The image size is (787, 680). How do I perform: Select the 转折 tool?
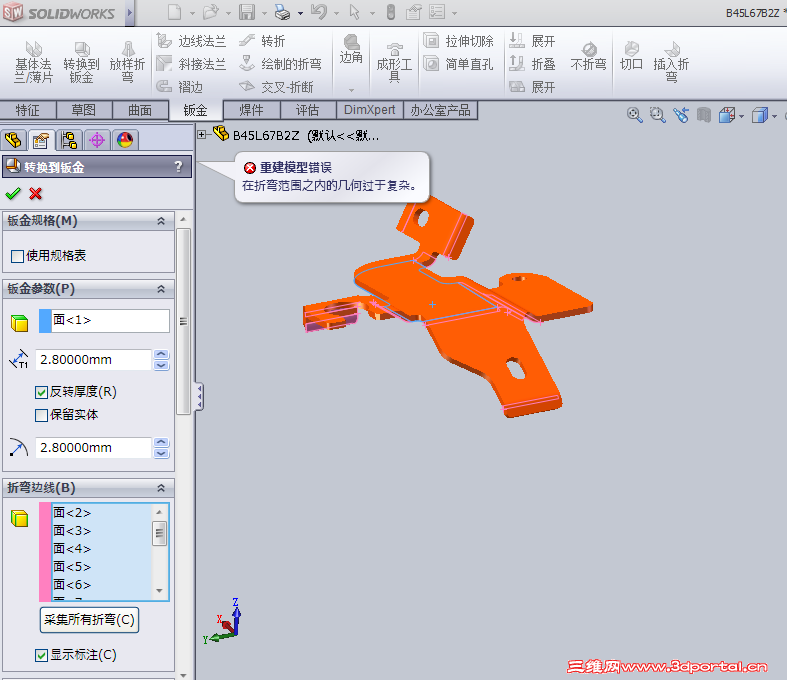(263, 41)
